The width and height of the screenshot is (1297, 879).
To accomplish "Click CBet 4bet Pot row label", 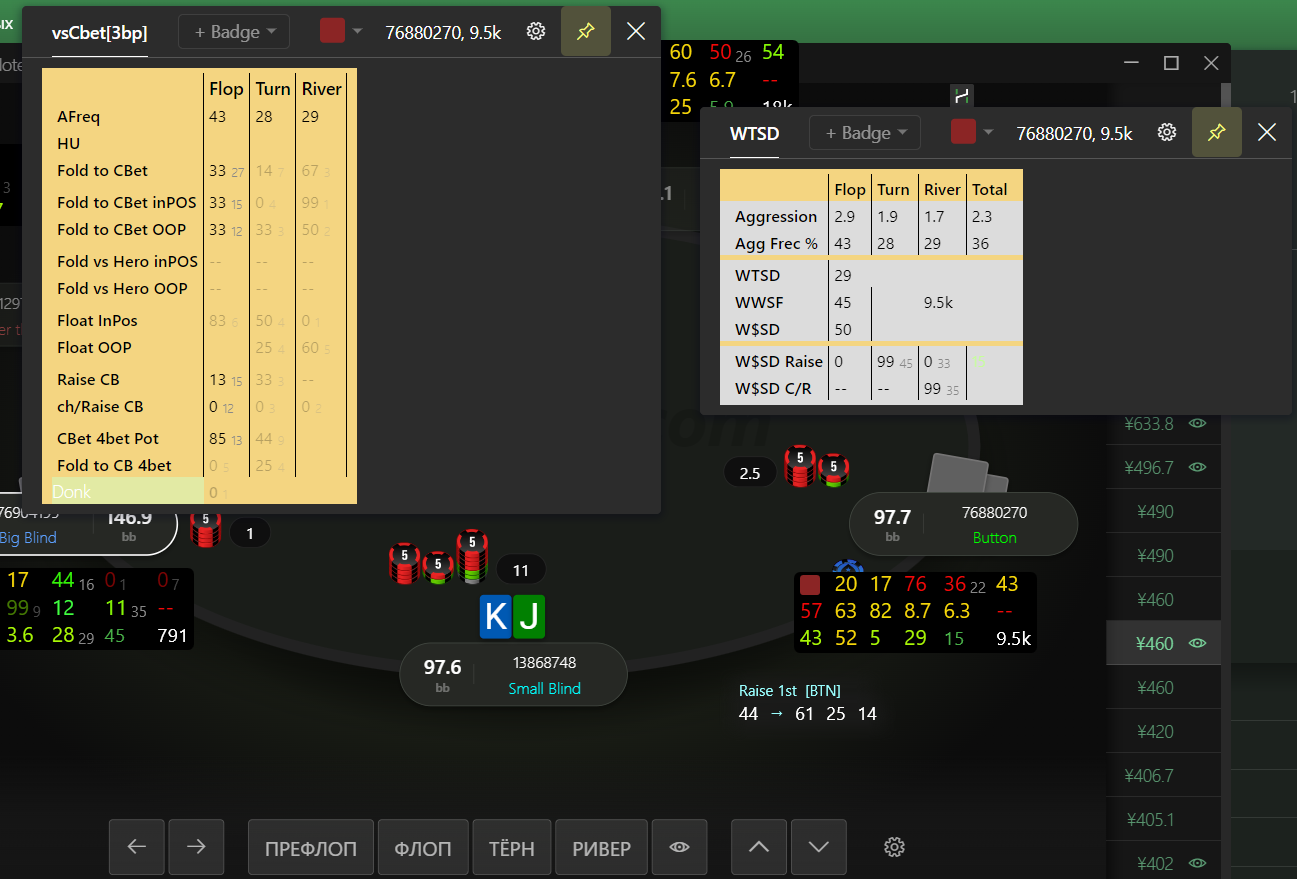I will tap(108, 439).
